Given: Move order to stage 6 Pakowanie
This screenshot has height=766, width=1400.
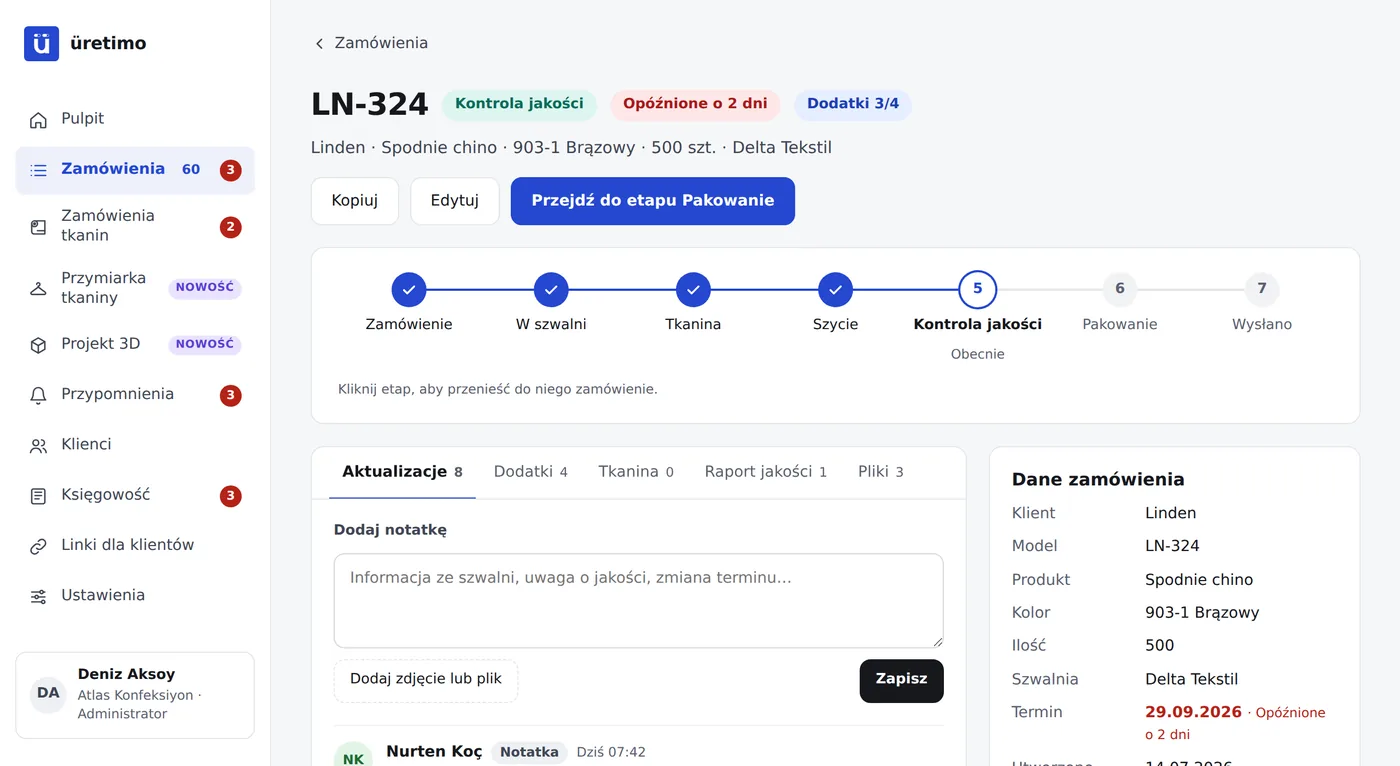Looking at the screenshot, I should tap(1120, 290).
